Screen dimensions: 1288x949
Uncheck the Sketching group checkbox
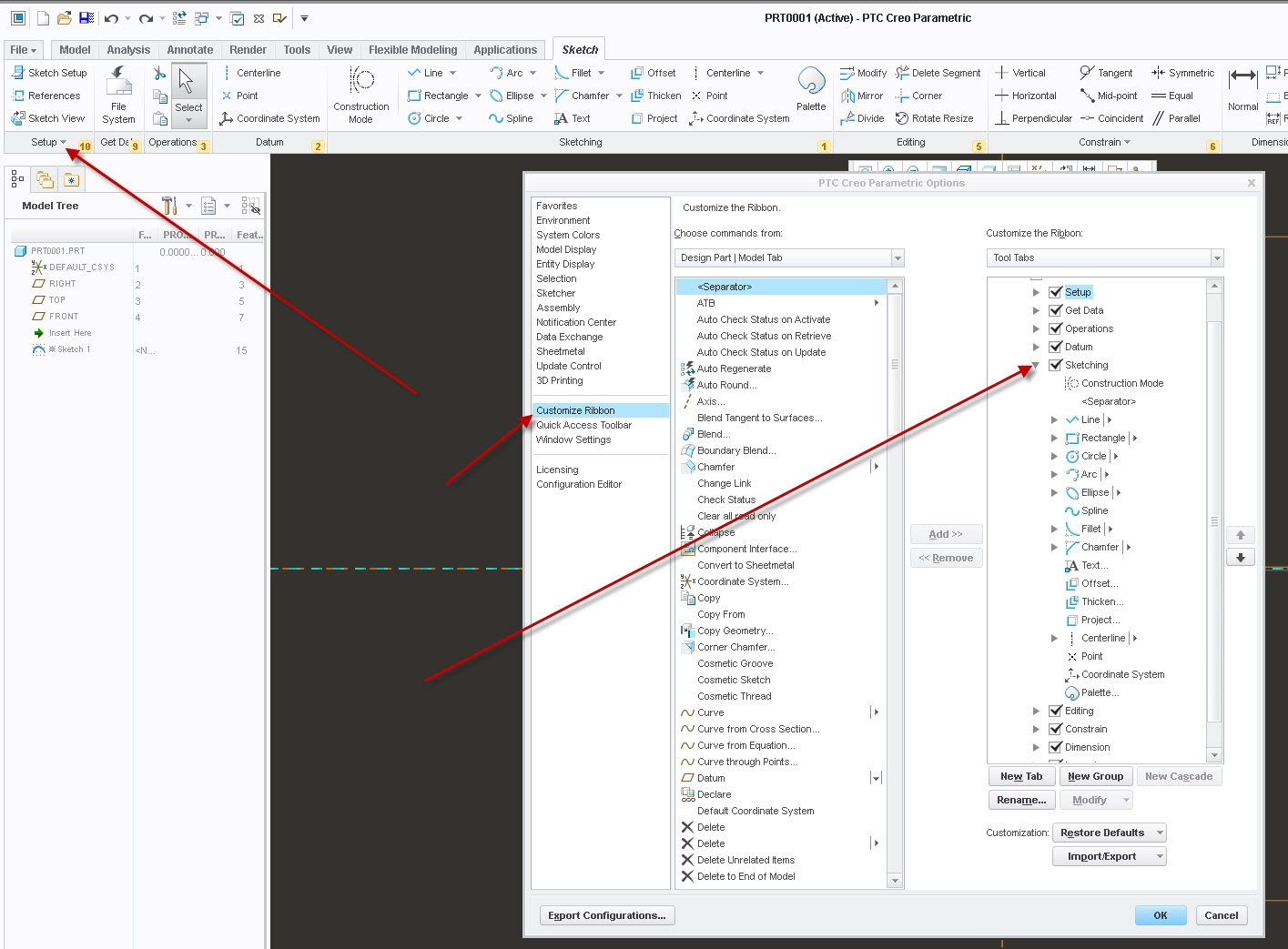point(1056,365)
